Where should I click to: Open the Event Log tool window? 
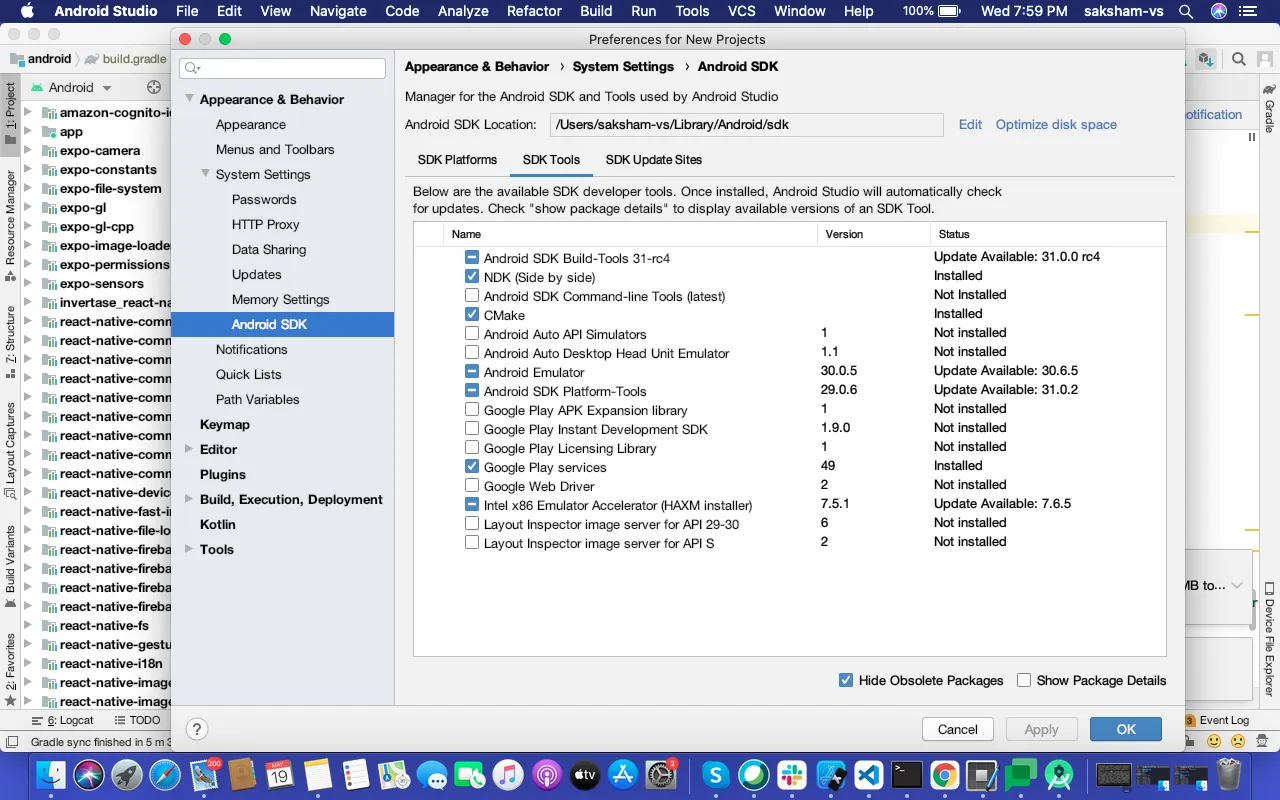(1216, 720)
